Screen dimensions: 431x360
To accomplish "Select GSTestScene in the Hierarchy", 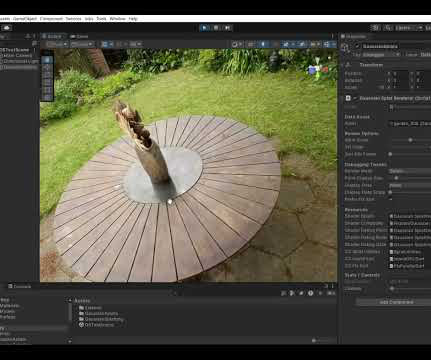I will 15,50.
